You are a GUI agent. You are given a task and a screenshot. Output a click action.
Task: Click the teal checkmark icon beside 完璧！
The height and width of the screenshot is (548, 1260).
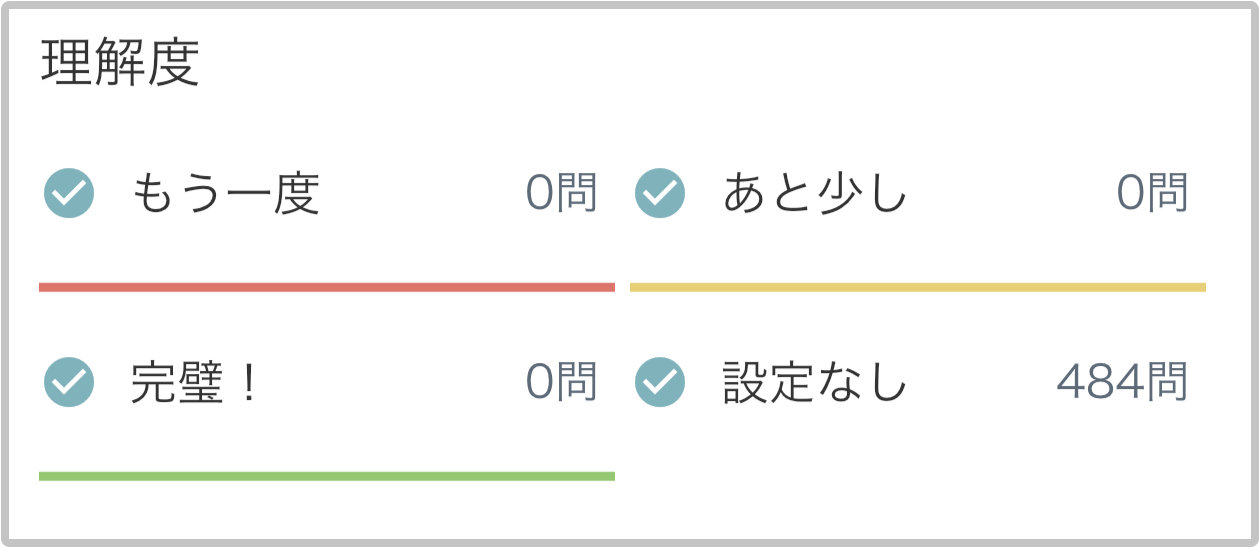click(69, 382)
